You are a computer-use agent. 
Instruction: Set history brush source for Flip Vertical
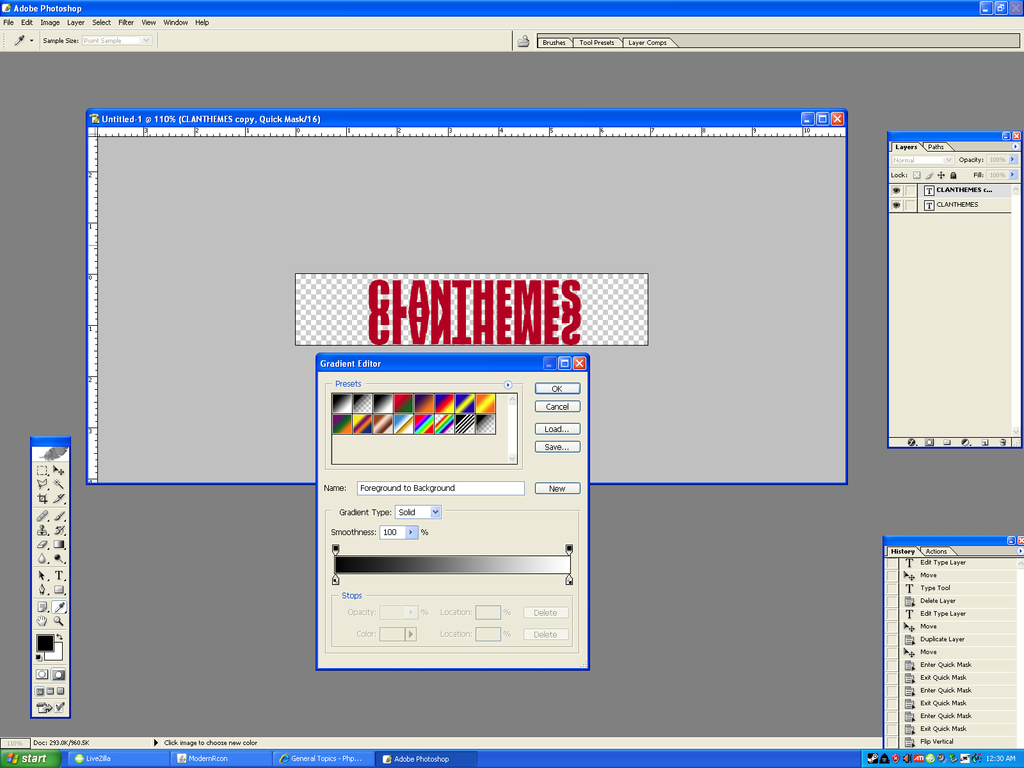click(892, 742)
